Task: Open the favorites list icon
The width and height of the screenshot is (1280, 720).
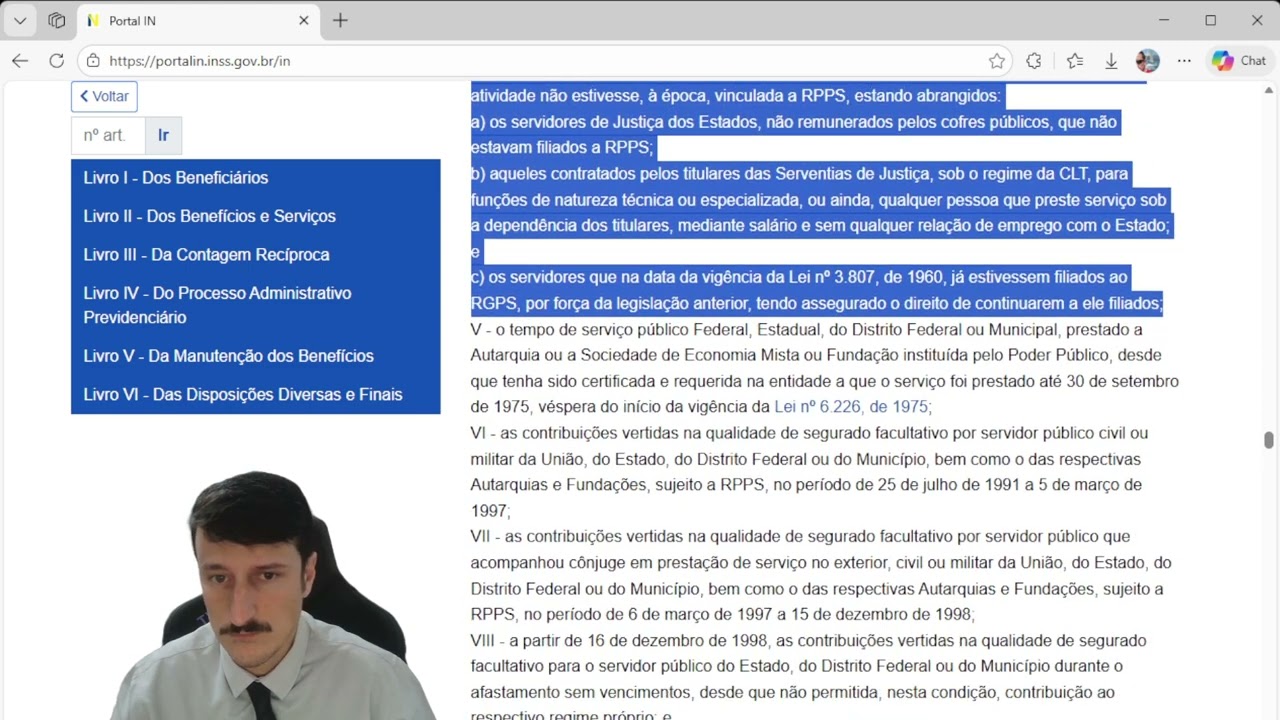Action: (x=1075, y=61)
